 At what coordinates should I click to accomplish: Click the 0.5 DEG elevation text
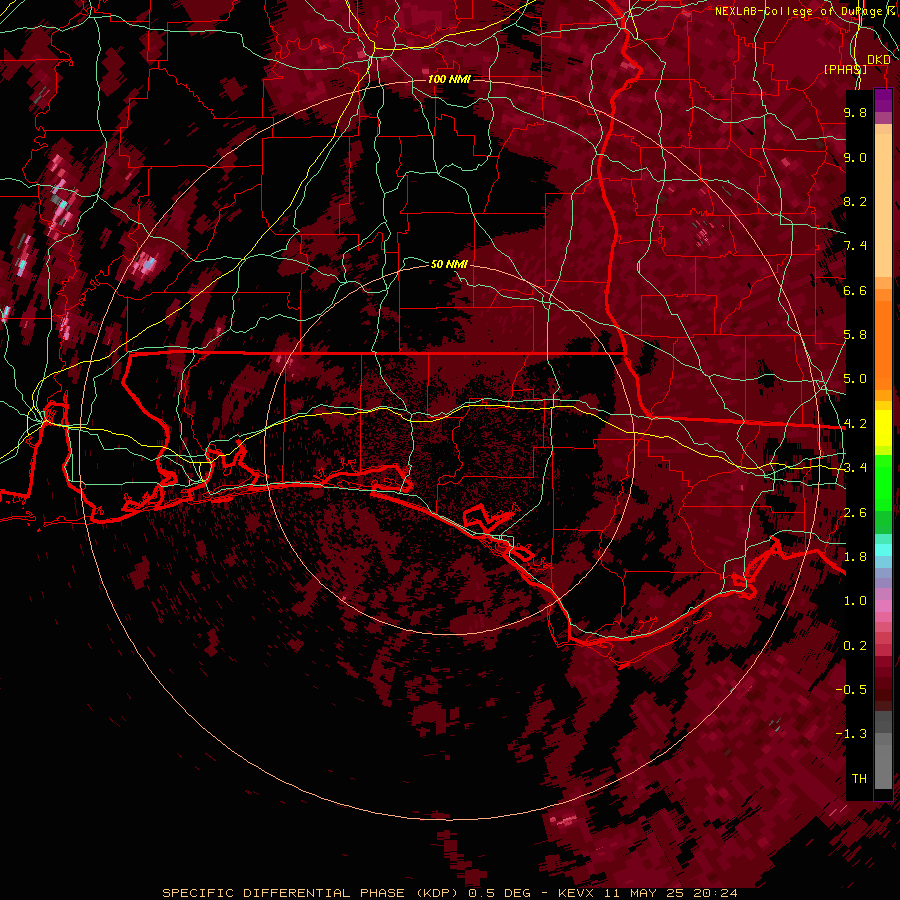click(x=499, y=893)
